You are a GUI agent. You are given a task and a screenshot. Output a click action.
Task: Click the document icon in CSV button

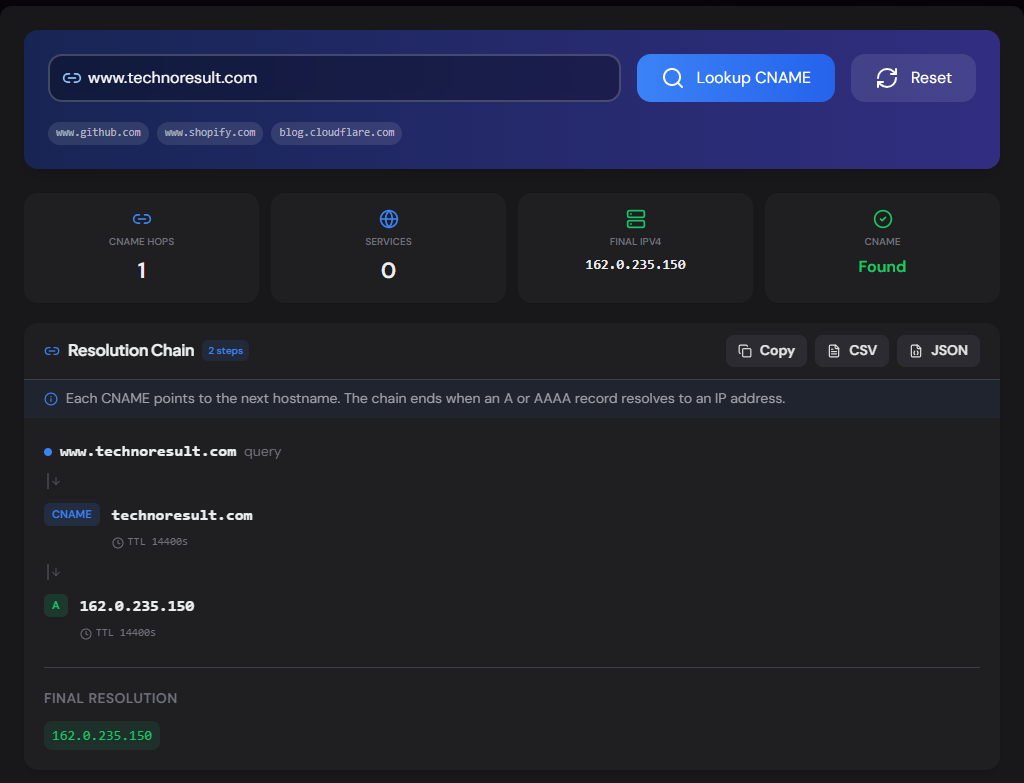click(834, 351)
